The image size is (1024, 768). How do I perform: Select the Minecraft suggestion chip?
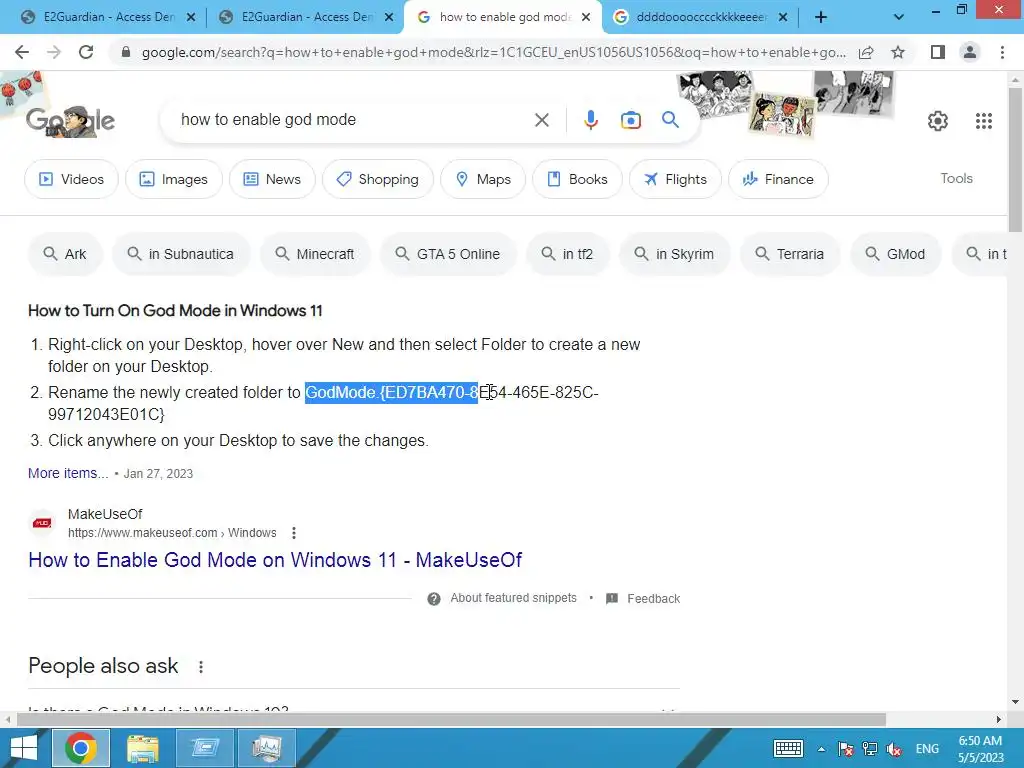tap(315, 254)
